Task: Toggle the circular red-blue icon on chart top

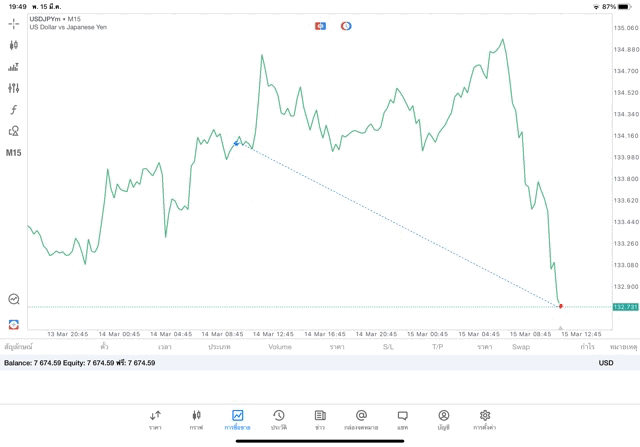Action: 346,26
